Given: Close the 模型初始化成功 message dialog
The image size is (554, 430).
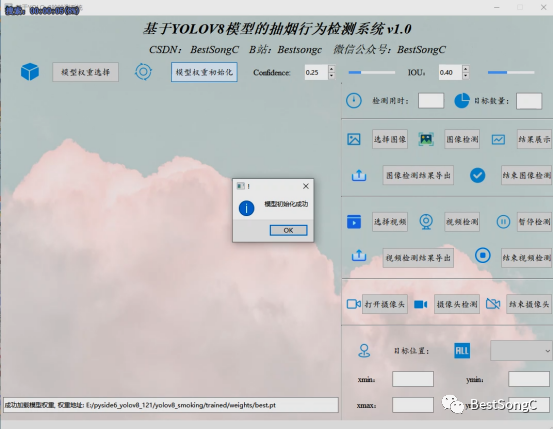Looking at the screenshot, I should [306, 186].
